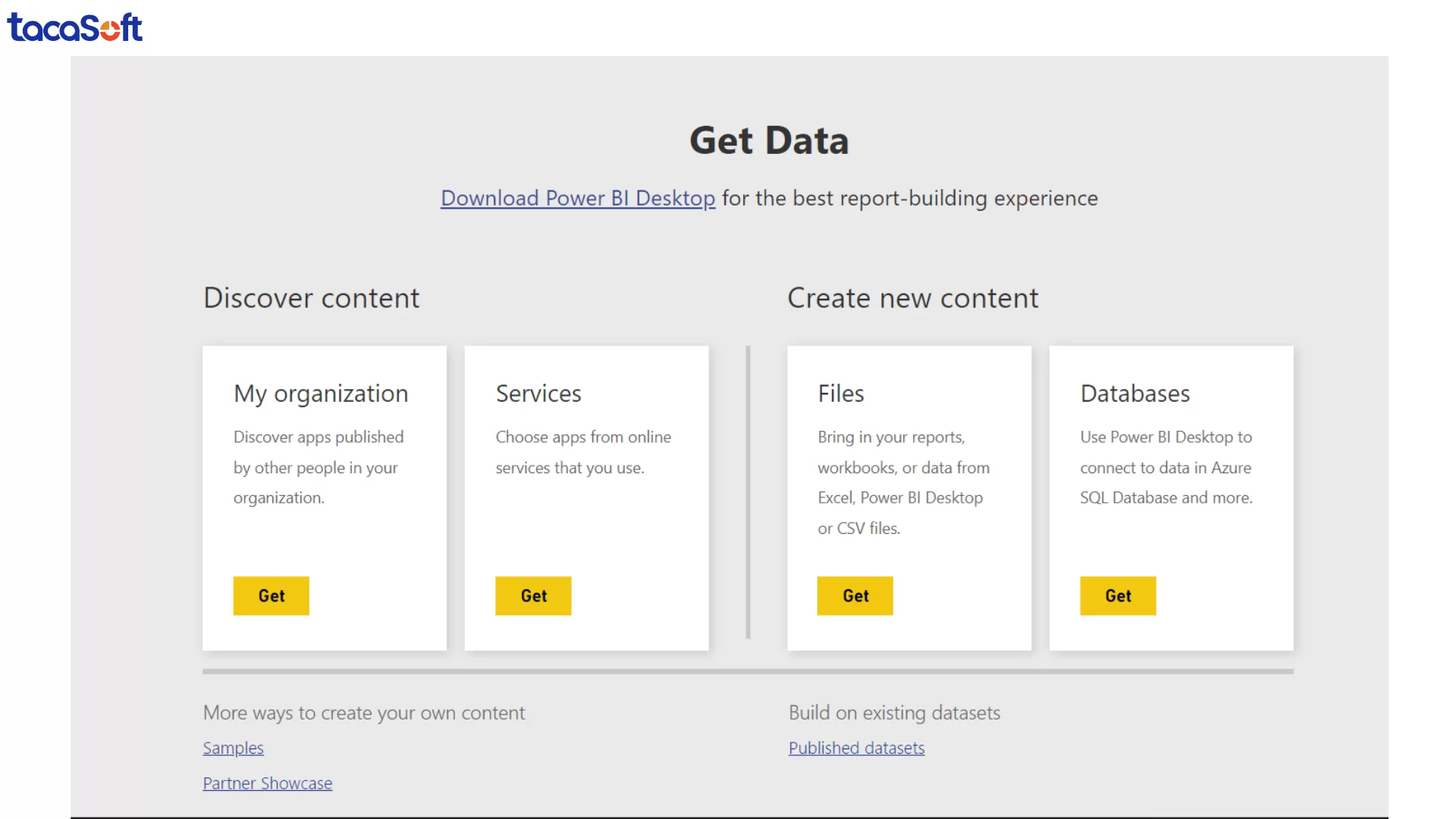The image size is (1456, 819).
Task: Click Get under Files
Action: tap(855, 595)
